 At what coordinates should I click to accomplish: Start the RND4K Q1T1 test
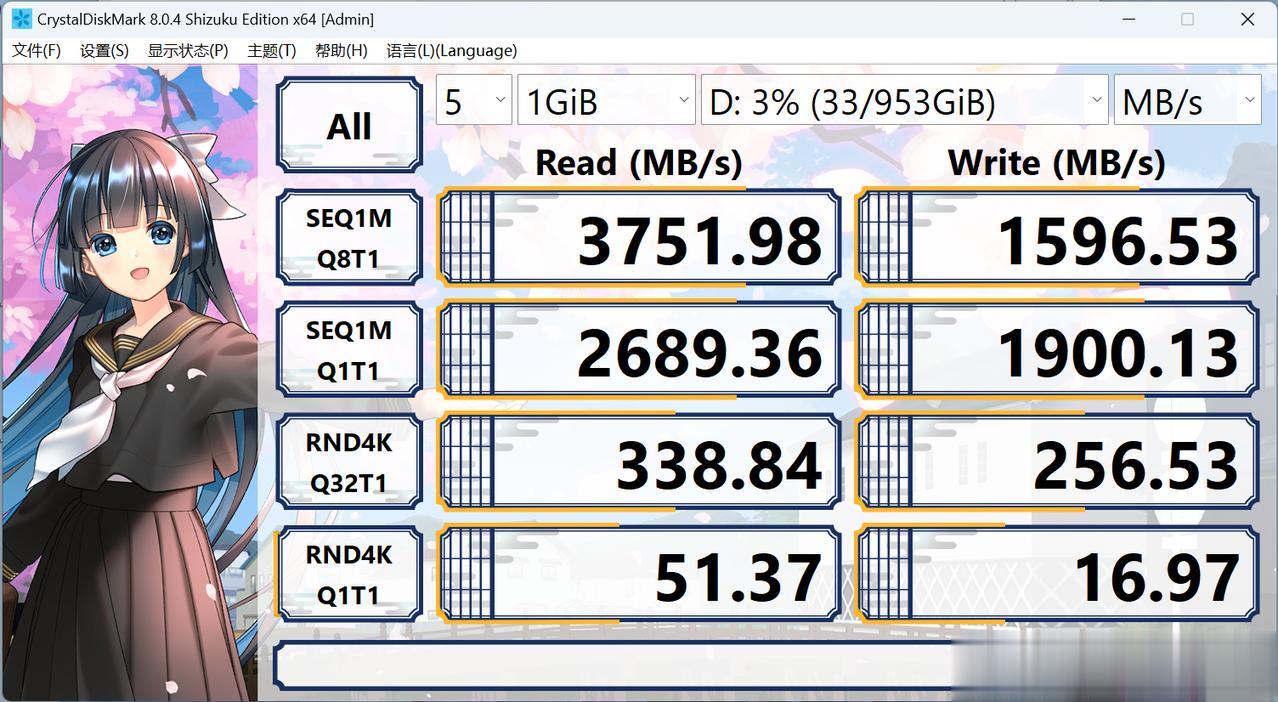(349, 574)
